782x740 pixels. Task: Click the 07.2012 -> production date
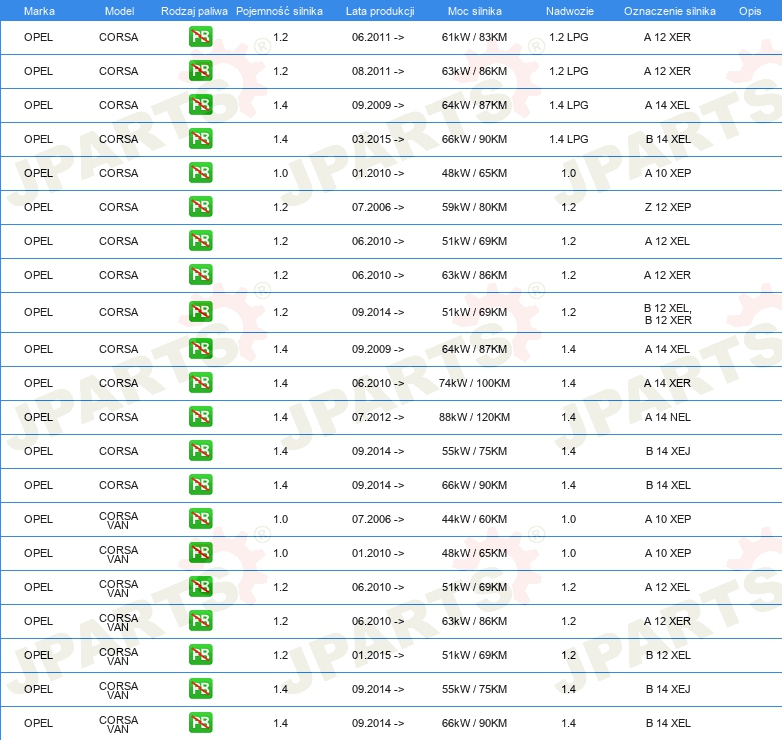coord(378,417)
